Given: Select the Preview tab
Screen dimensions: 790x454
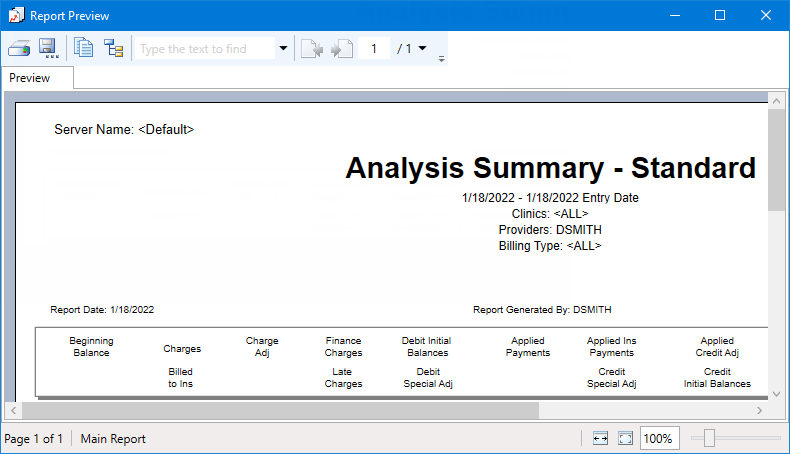Looking at the screenshot, I should [x=30, y=78].
